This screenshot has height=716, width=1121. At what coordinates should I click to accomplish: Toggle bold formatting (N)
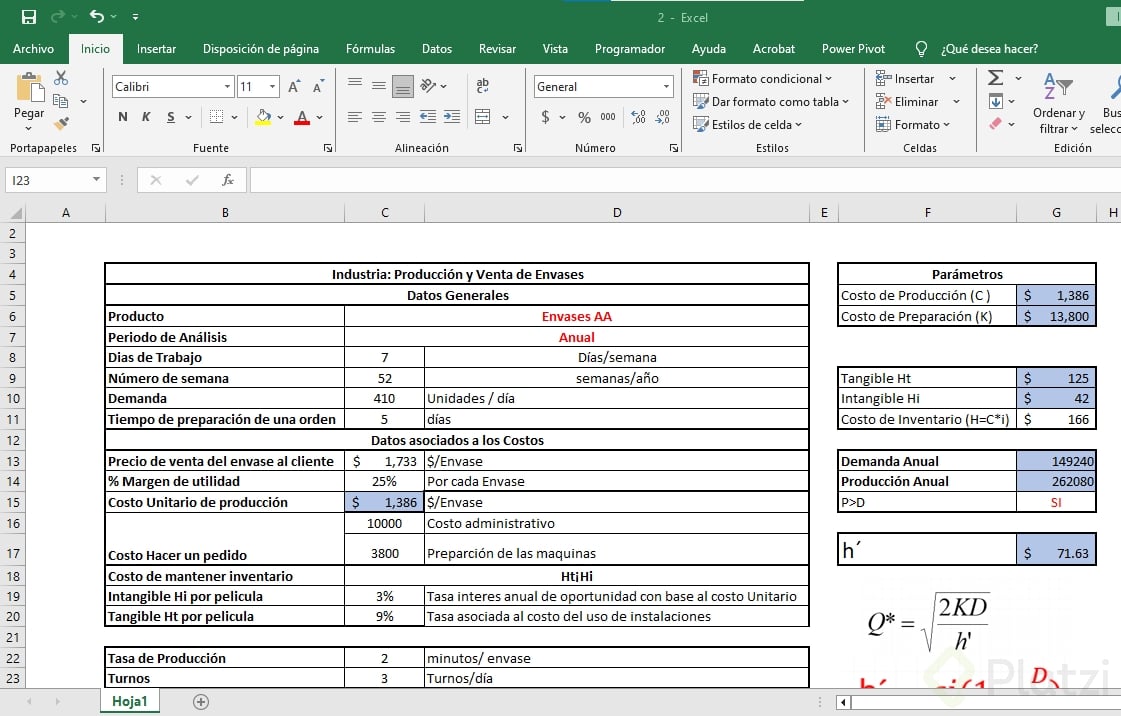pyautogui.click(x=123, y=117)
